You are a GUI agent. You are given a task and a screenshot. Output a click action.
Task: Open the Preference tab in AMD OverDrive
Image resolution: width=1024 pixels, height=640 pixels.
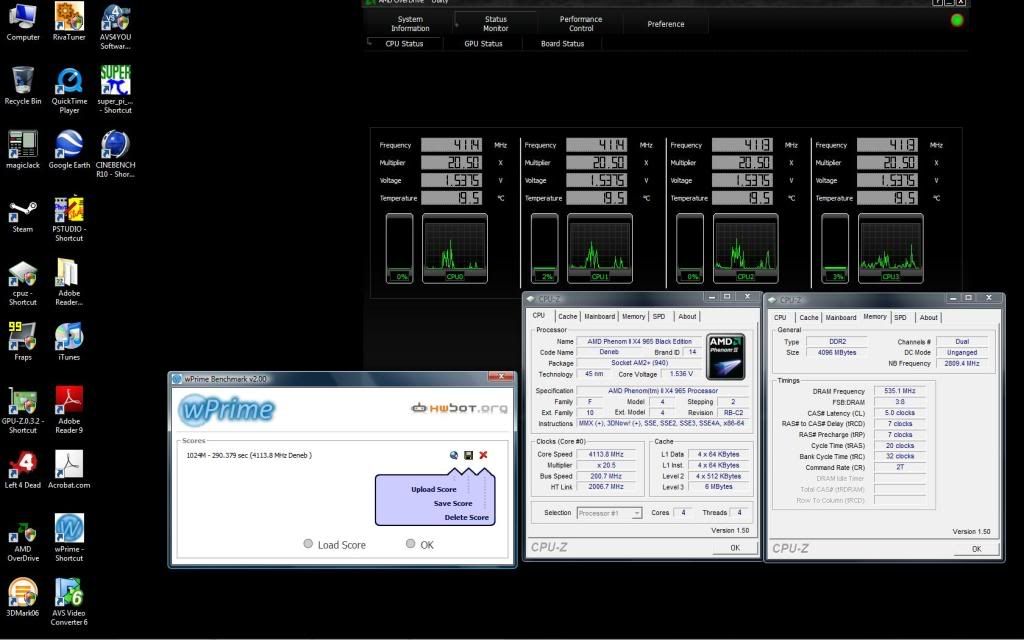coord(665,24)
